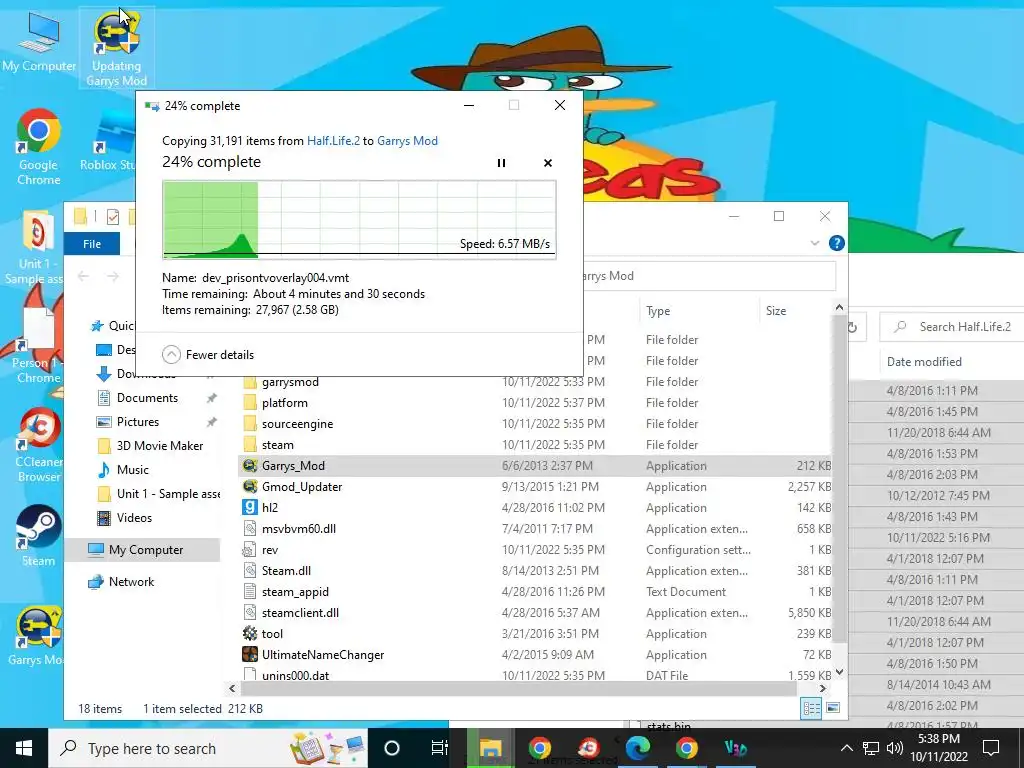
Task: Select Documents in the navigation pane
Action: coord(147,398)
